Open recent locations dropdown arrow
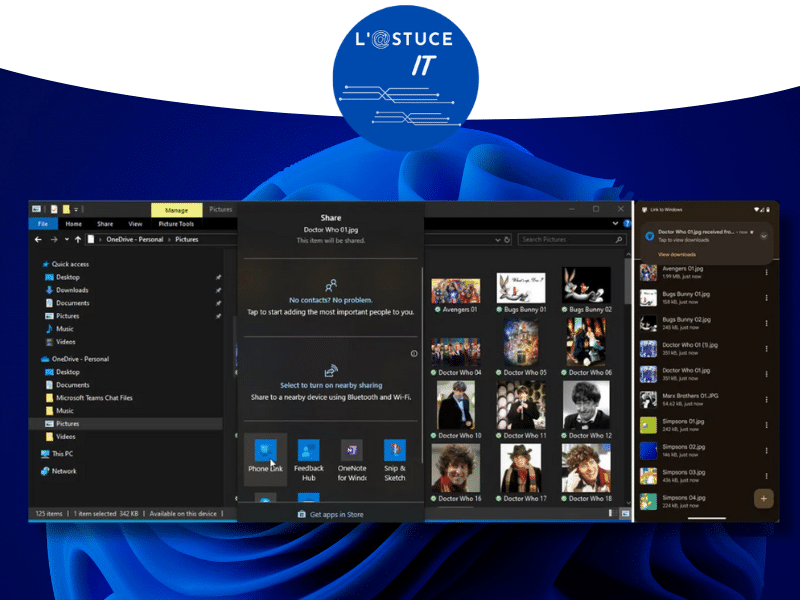This screenshot has width=800, height=600. 66,239
